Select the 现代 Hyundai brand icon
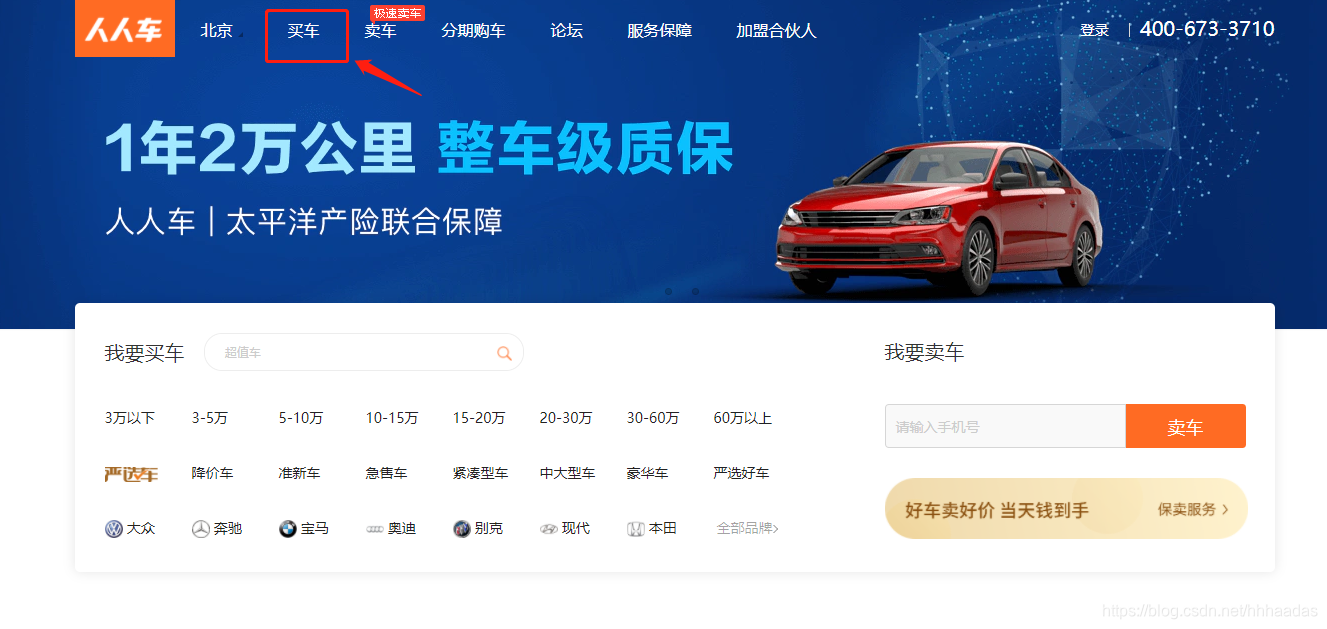 click(549, 529)
